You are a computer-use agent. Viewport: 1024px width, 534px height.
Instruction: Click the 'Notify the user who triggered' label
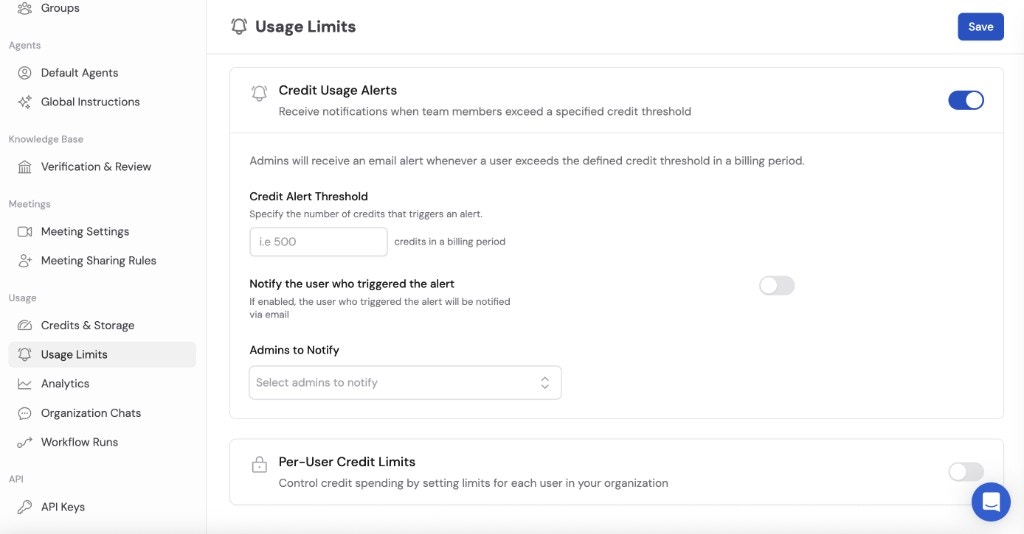point(352,284)
